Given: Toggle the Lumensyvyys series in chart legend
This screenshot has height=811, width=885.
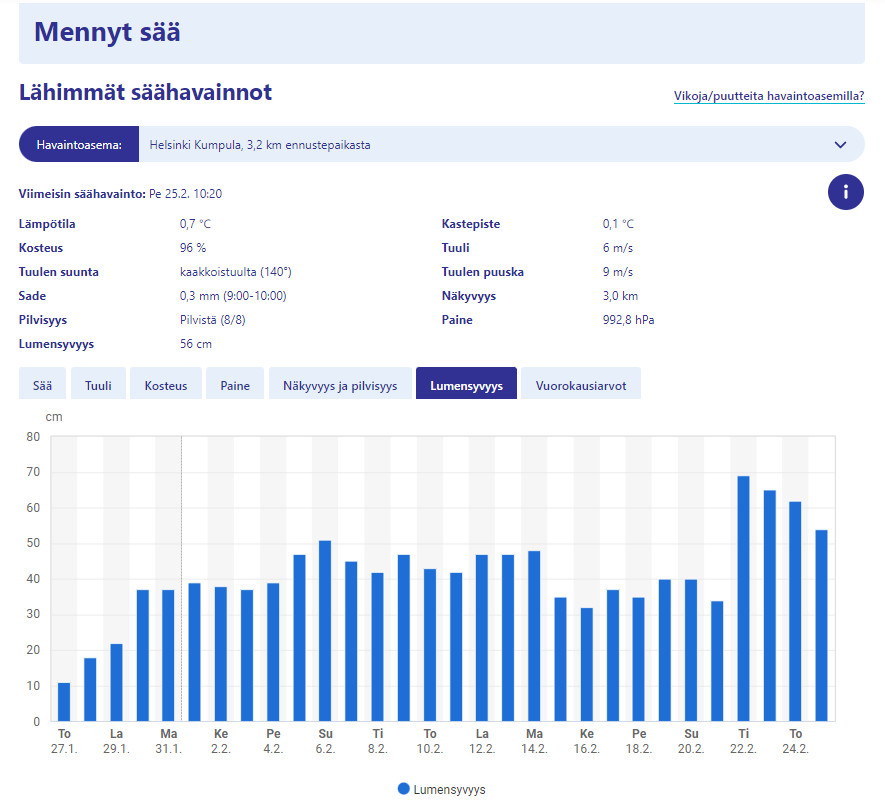Looking at the screenshot, I should tap(441, 789).
